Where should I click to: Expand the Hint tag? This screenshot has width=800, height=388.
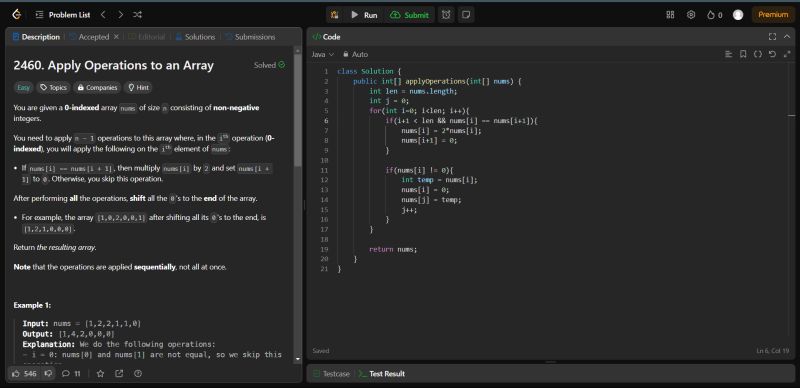coord(138,87)
